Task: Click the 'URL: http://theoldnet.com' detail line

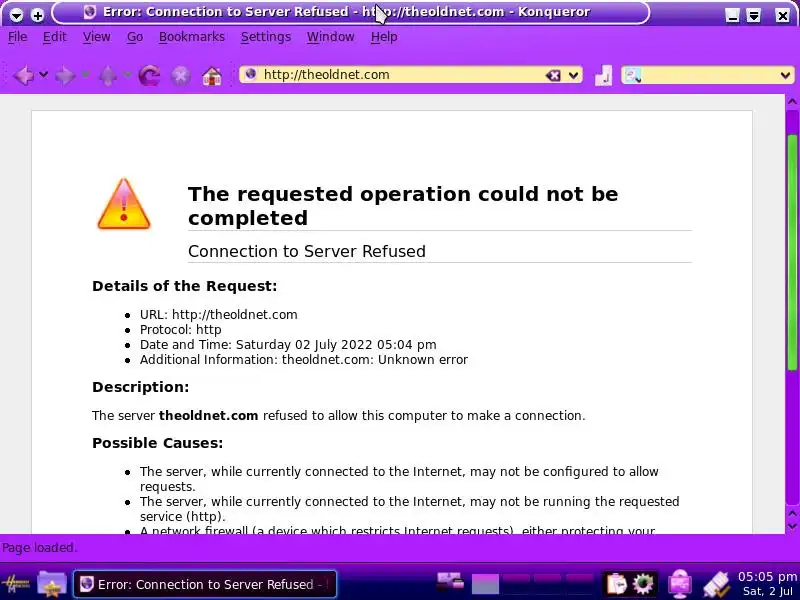Action: (218, 315)
